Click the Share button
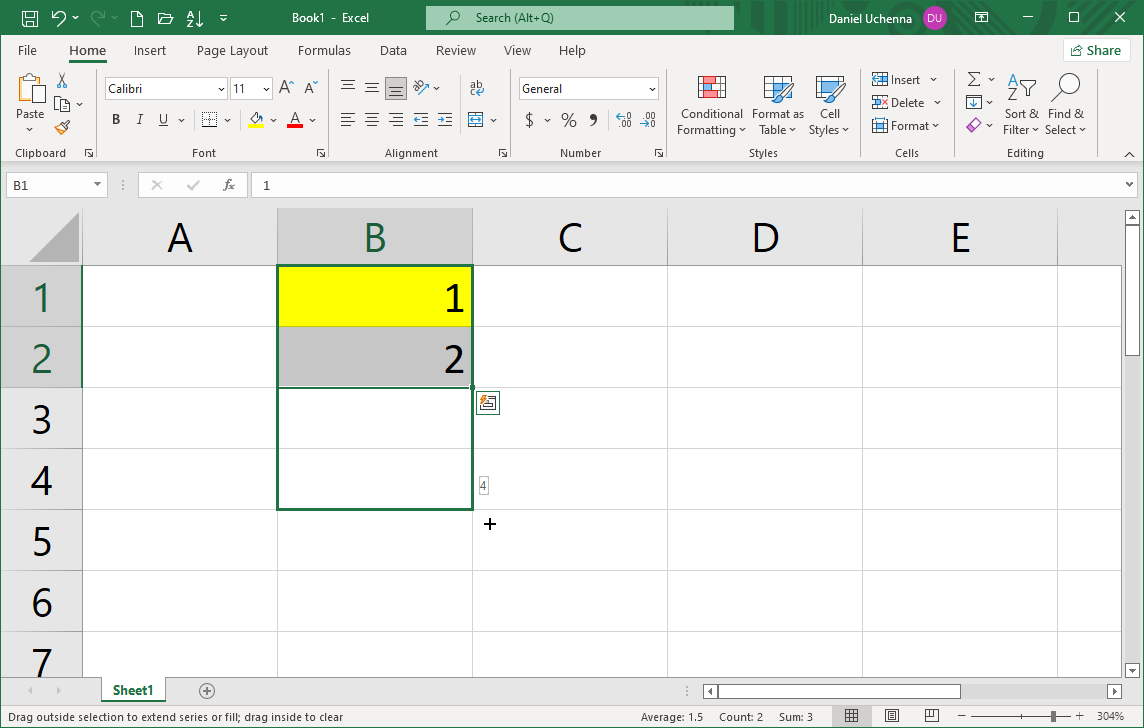This screenshot has width=1144, height=728. (x=1096, y=50)
